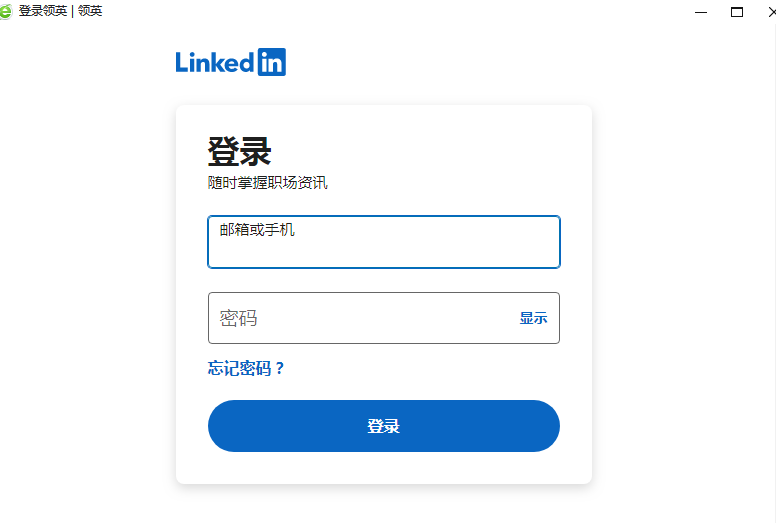Click the LinkedIn logo at top
This screenshot has width=776, height=523.
pyautogui.click(x=230, y=62)
